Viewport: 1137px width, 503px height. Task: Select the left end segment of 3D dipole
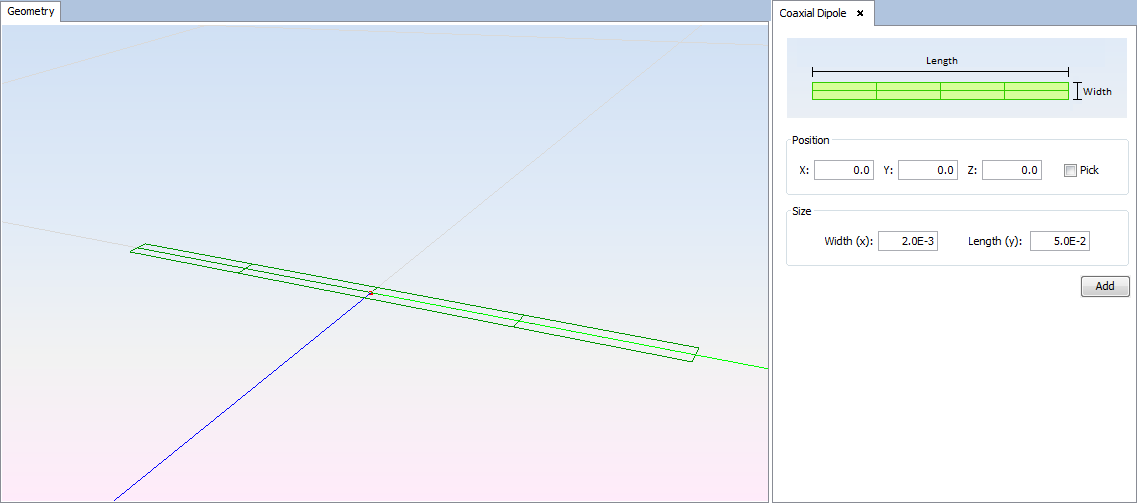(x=189, y=258)
